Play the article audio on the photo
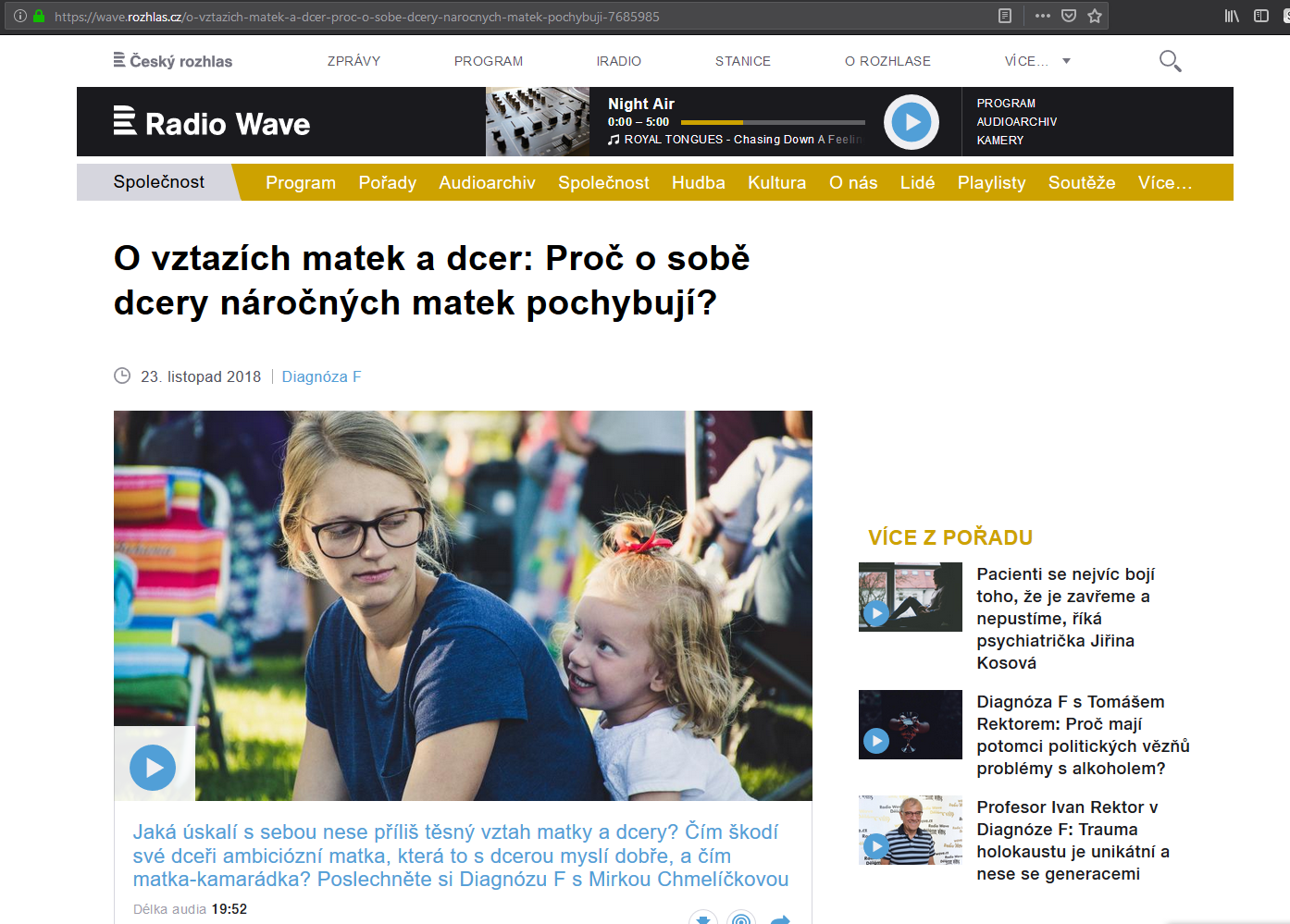Viewport: 1290px width, 924px height. [153, 767]
